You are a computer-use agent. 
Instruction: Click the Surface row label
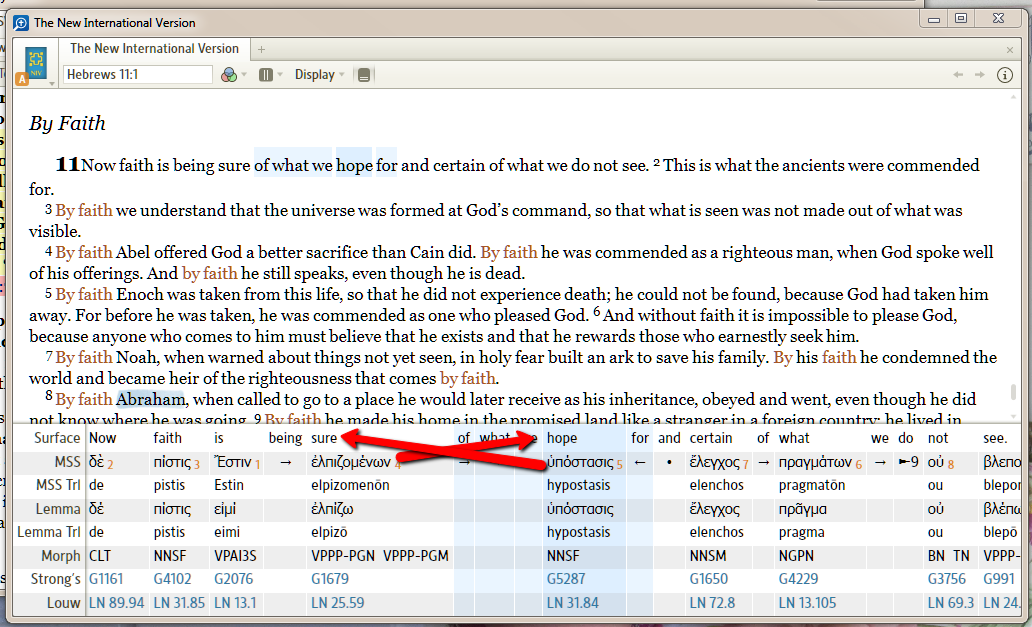coord(57,438)
